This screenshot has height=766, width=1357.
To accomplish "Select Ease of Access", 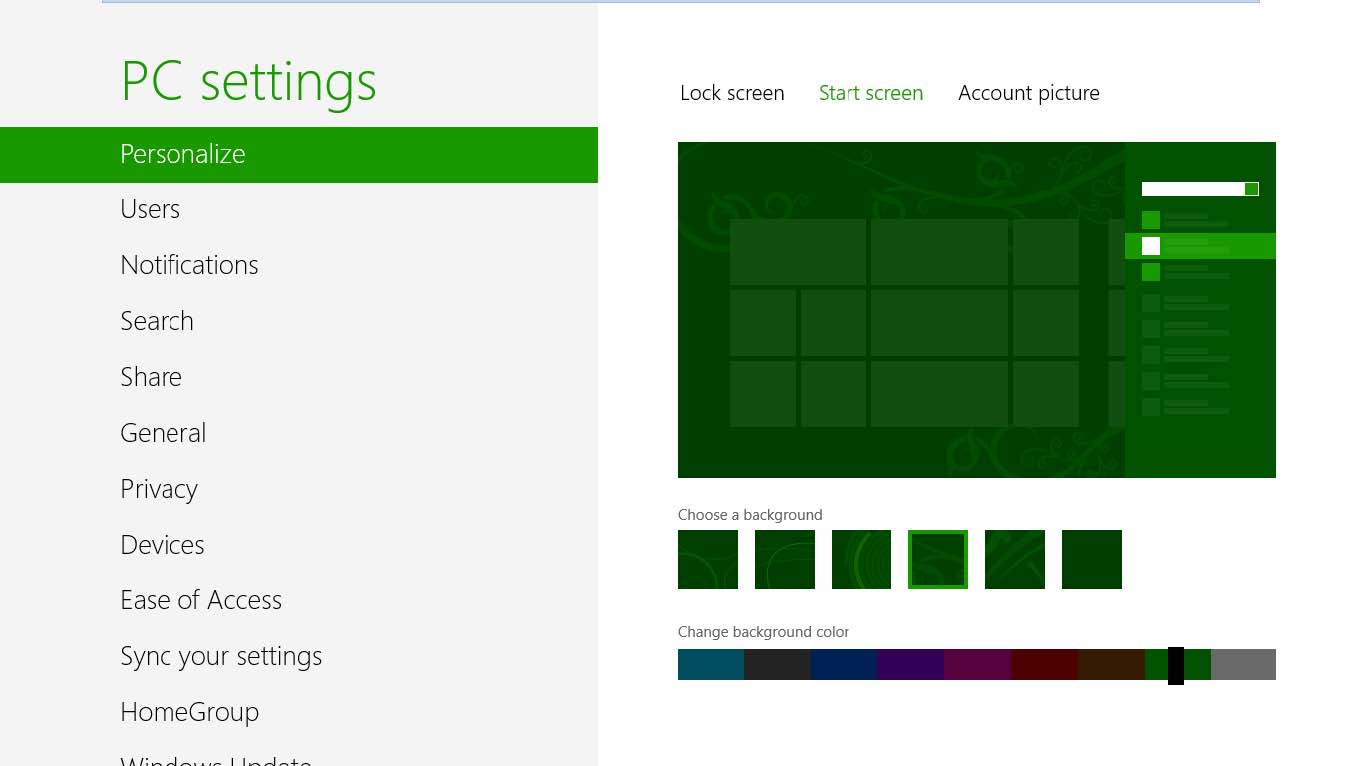I will pyautogui.click(x=201, y=600).
